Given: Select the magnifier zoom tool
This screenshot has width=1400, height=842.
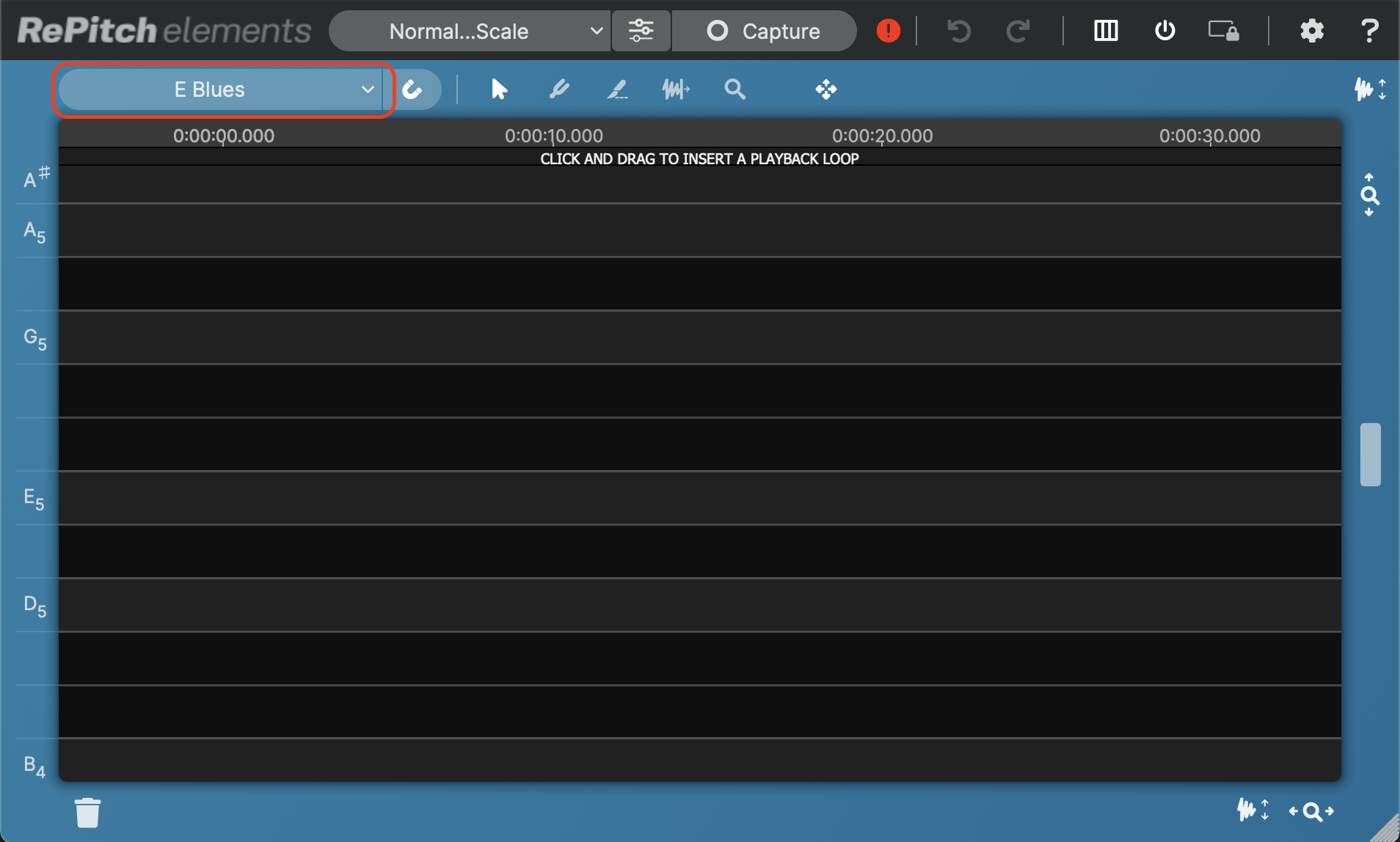Looking at the screenshot, I should point(734,89).
